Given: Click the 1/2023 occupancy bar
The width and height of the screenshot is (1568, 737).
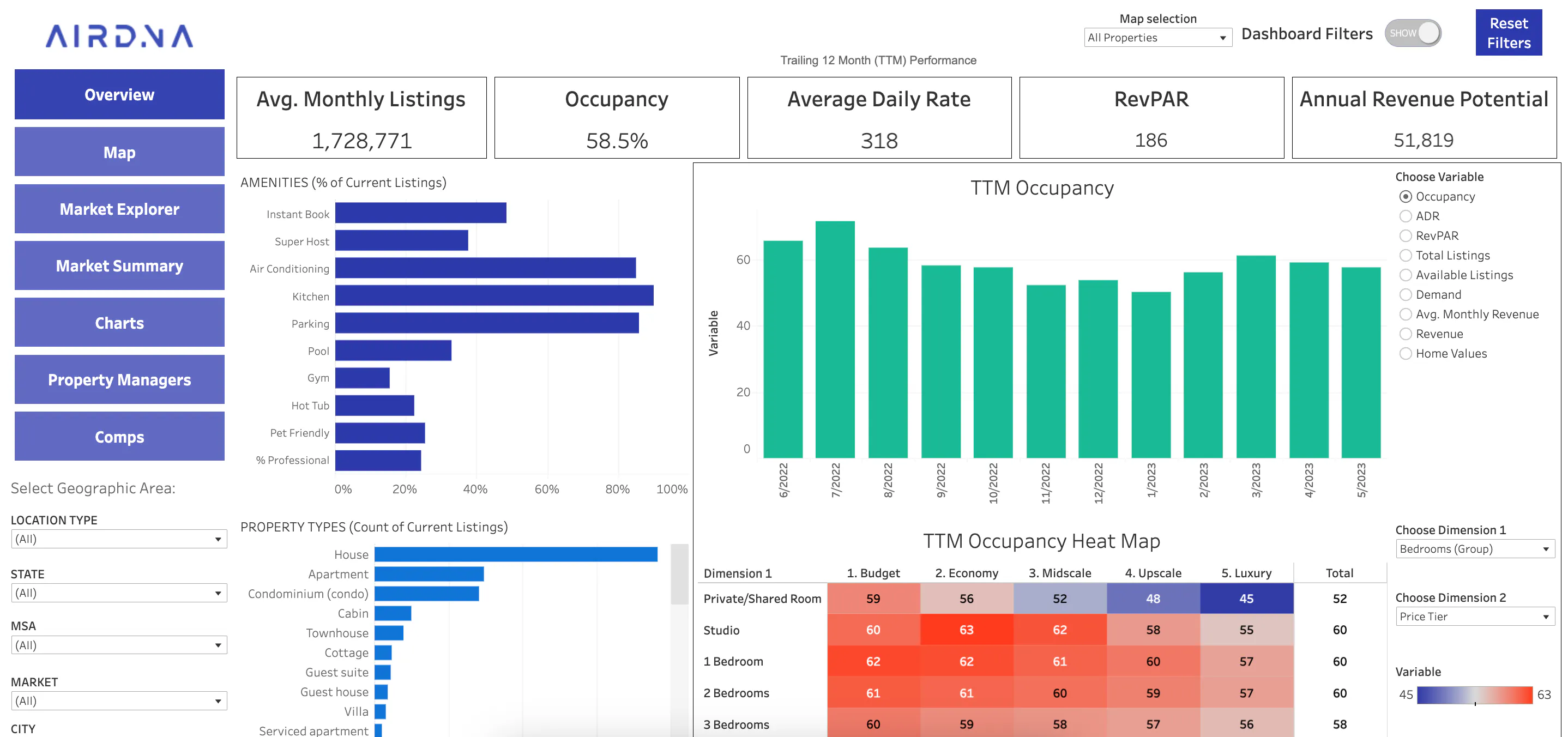Looking at the screenshot, I should point(1151,375).
